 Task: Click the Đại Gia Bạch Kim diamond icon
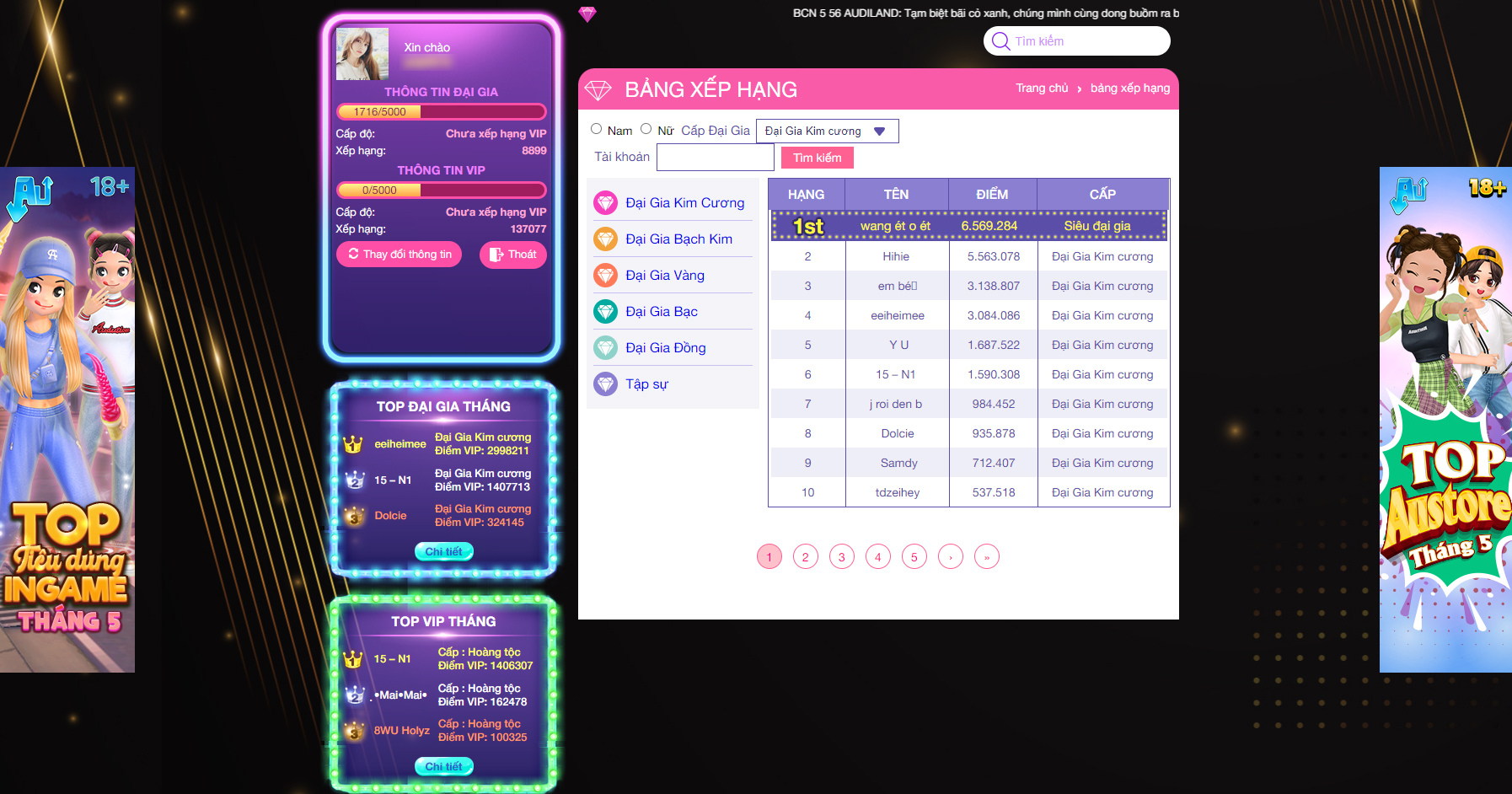pos(605,239)
